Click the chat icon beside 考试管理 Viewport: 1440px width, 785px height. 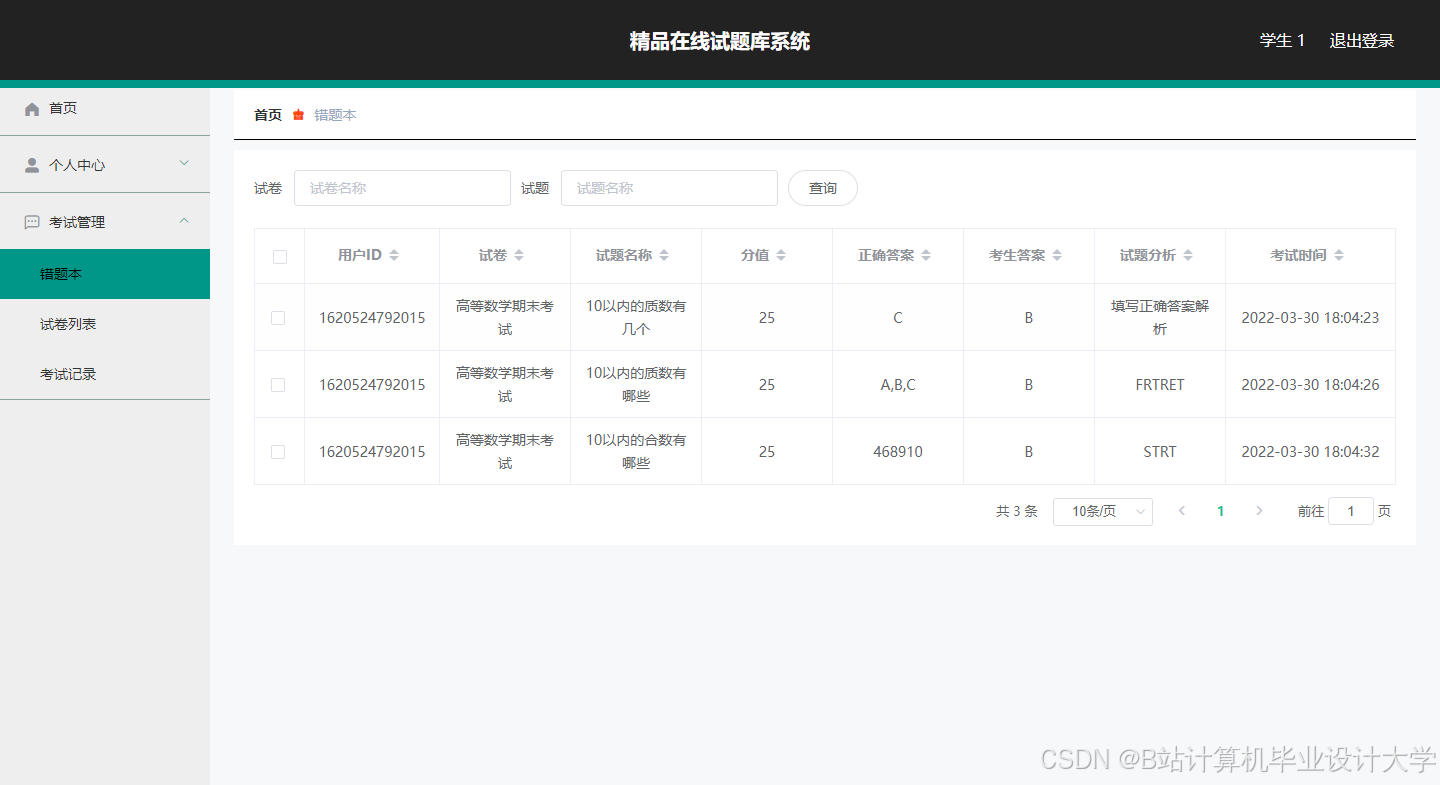pos(32,222)
